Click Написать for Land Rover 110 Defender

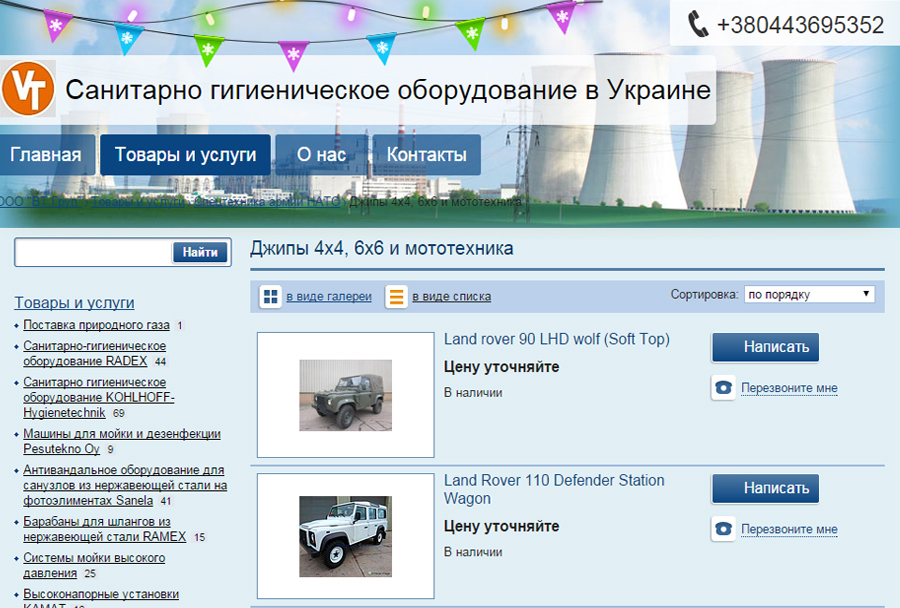[765, 488]
